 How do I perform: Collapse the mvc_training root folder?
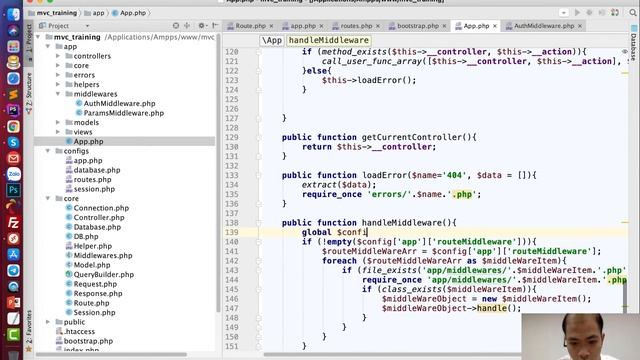point(38,37)
